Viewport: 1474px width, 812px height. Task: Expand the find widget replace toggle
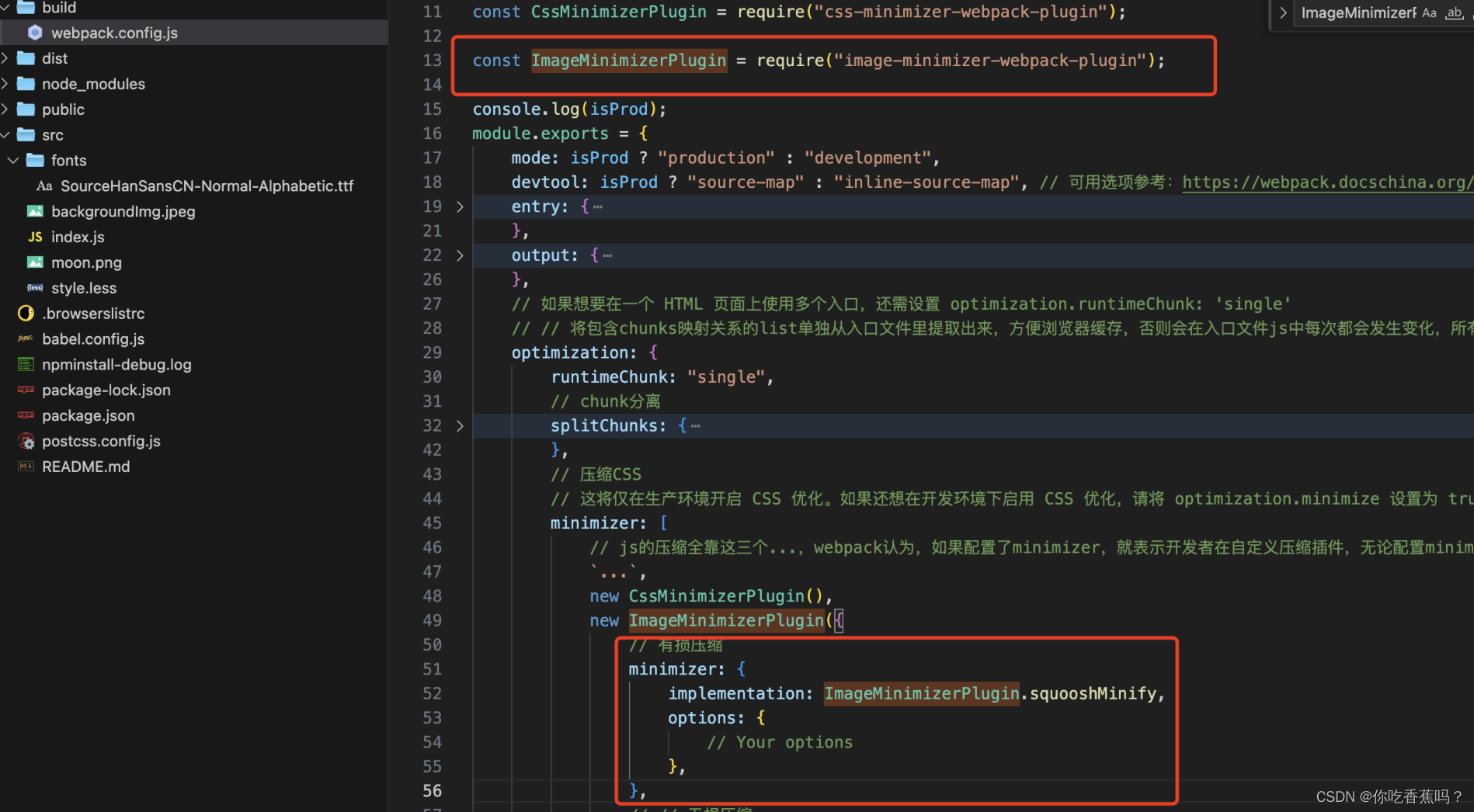click(1283, 12)
